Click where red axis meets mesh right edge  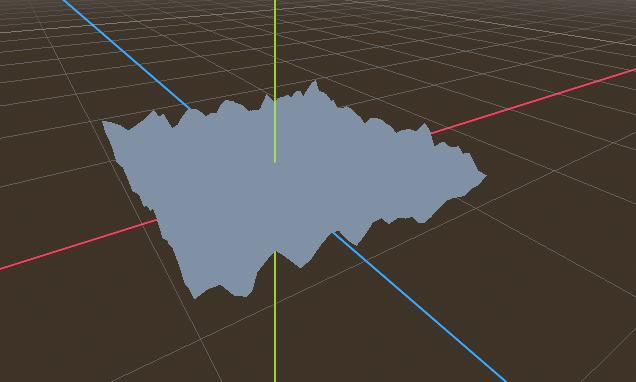pyautogui.click(x=432, y=133)
